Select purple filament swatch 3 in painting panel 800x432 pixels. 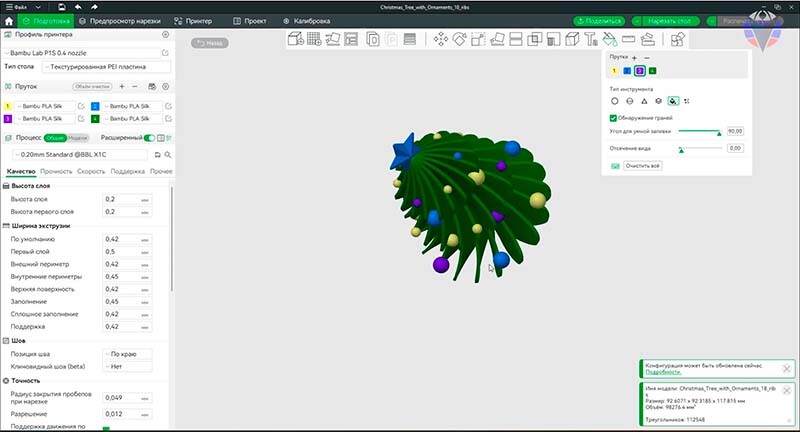point(640,71)
